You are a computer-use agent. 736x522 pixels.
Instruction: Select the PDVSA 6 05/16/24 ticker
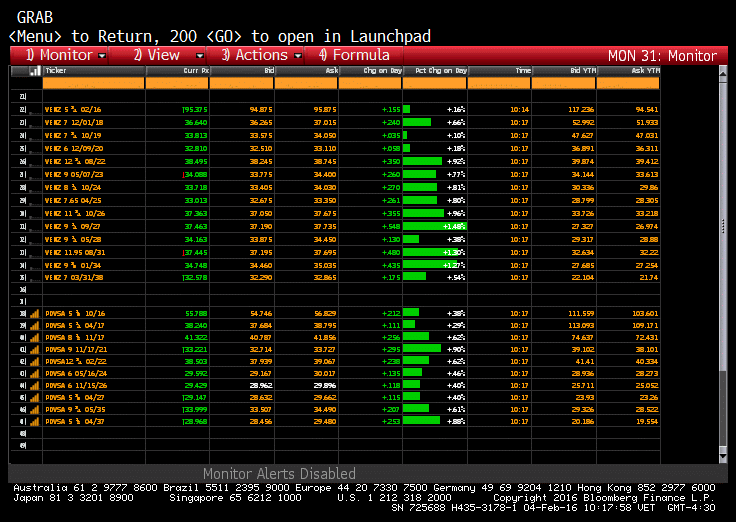click(x=76, y=374)
